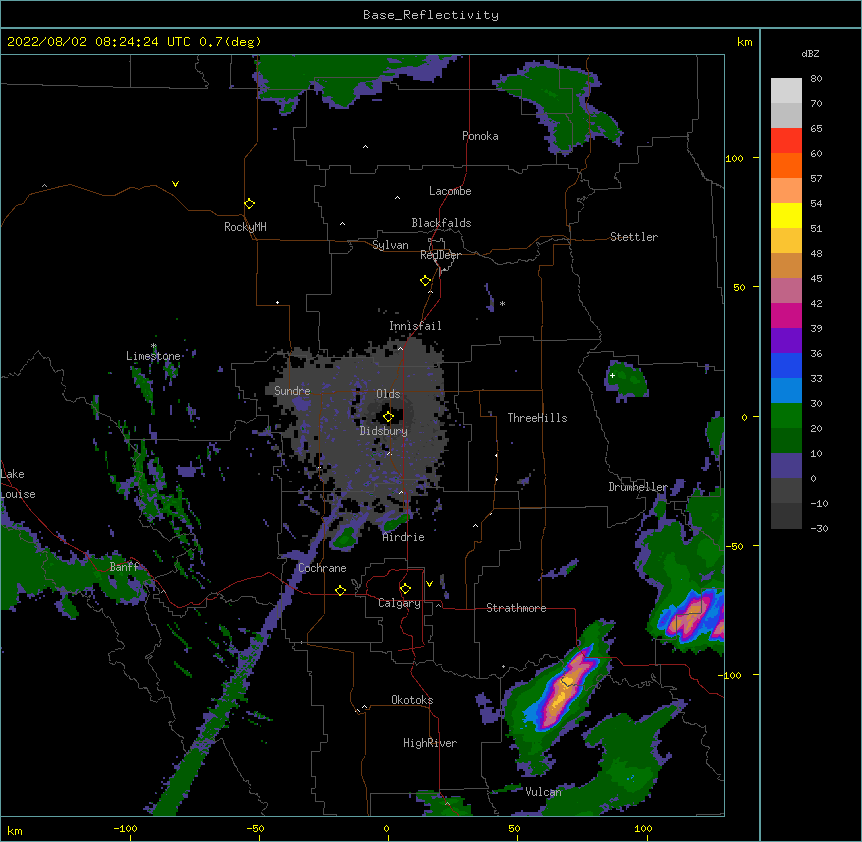Click the km unit label at bottom left

point(15,831)
